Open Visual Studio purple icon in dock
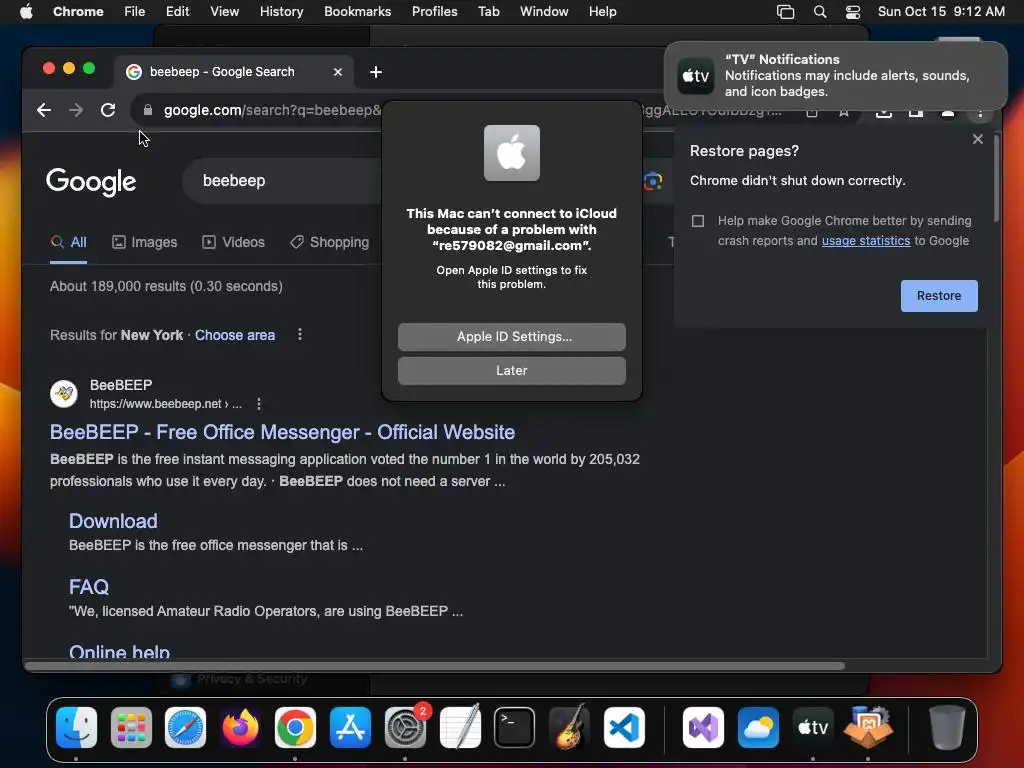This screenshot has height=768, width=1024. 703,728
